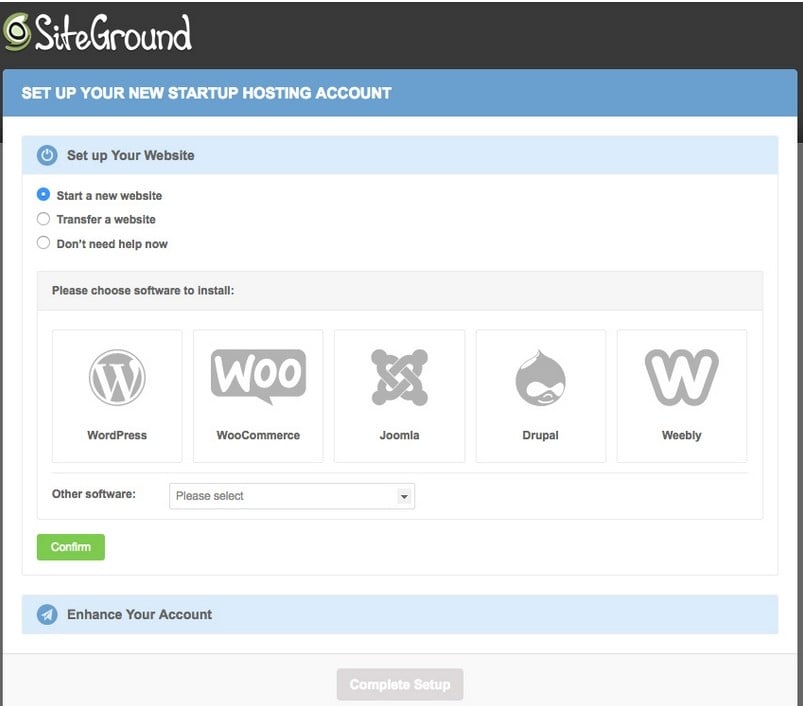Click the Set Up Your New Startup Hosting Account title
Screen dimensions: 803x706
(x=206, y=93)
